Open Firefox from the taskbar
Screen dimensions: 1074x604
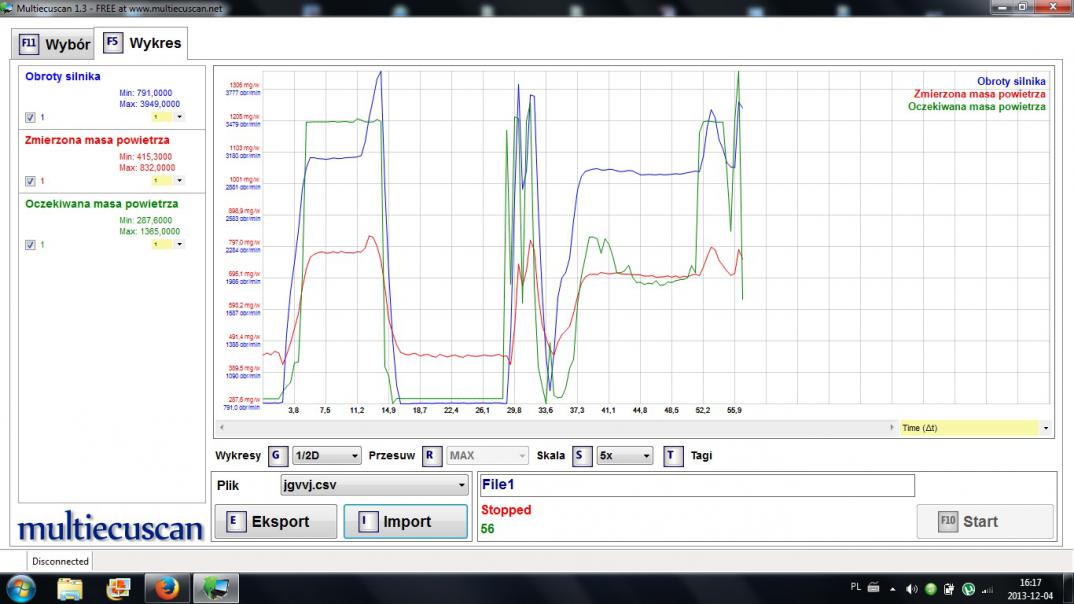pyautogui.click(x=166, y=588)
